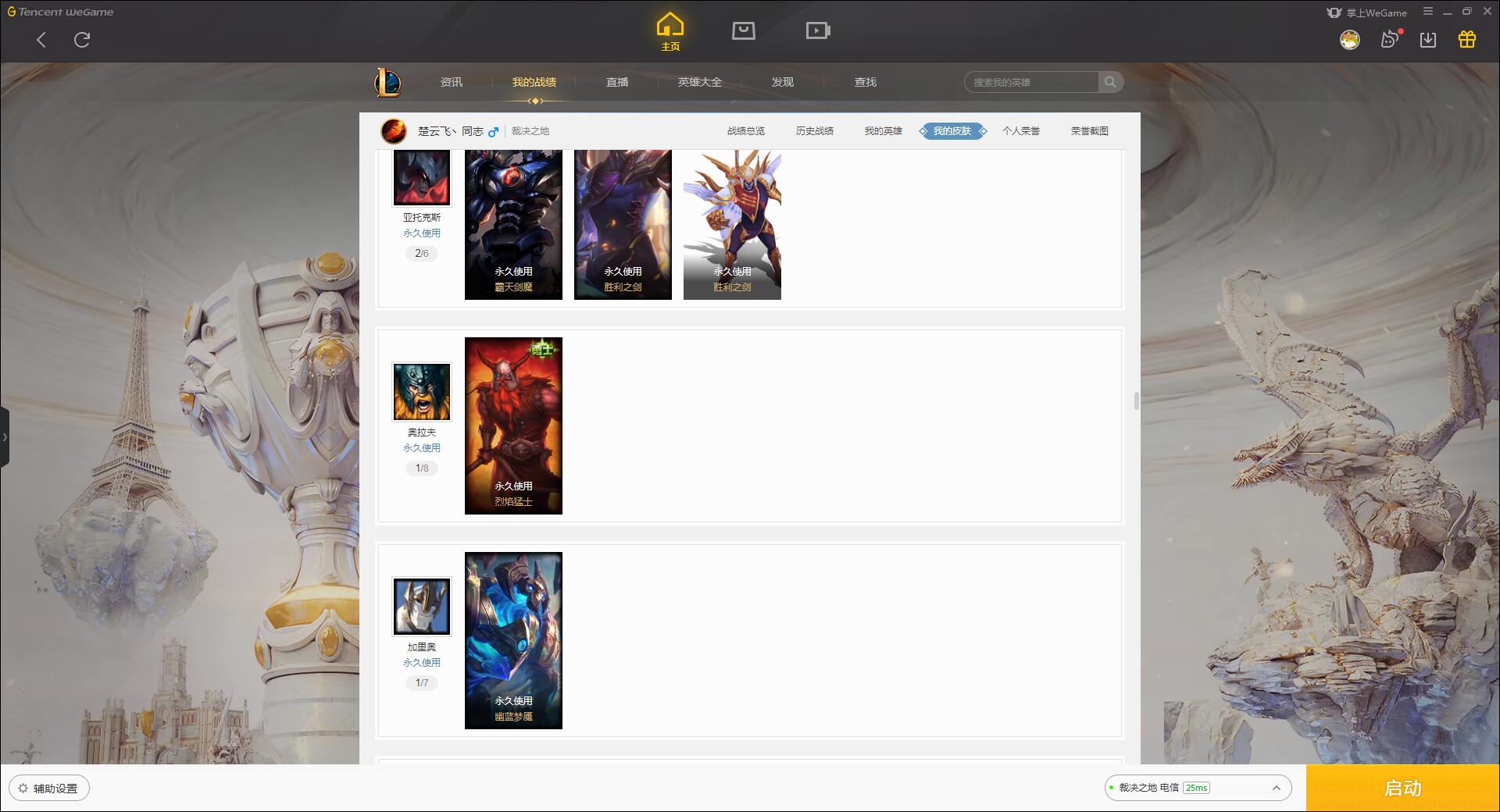
Task: Minimize the WeGame window
Action: [x=1447, y=12]
